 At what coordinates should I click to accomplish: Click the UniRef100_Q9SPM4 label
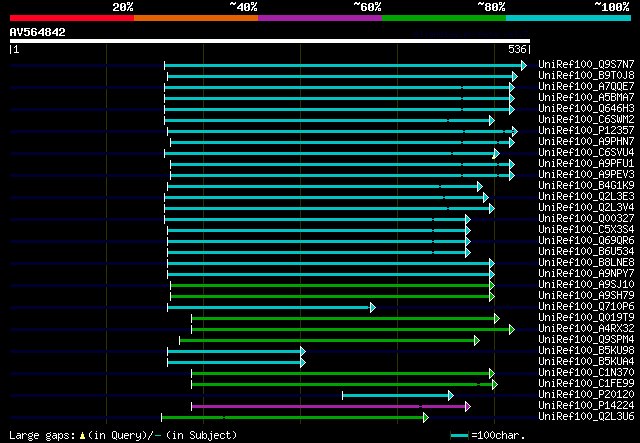(x=586, y=340)
